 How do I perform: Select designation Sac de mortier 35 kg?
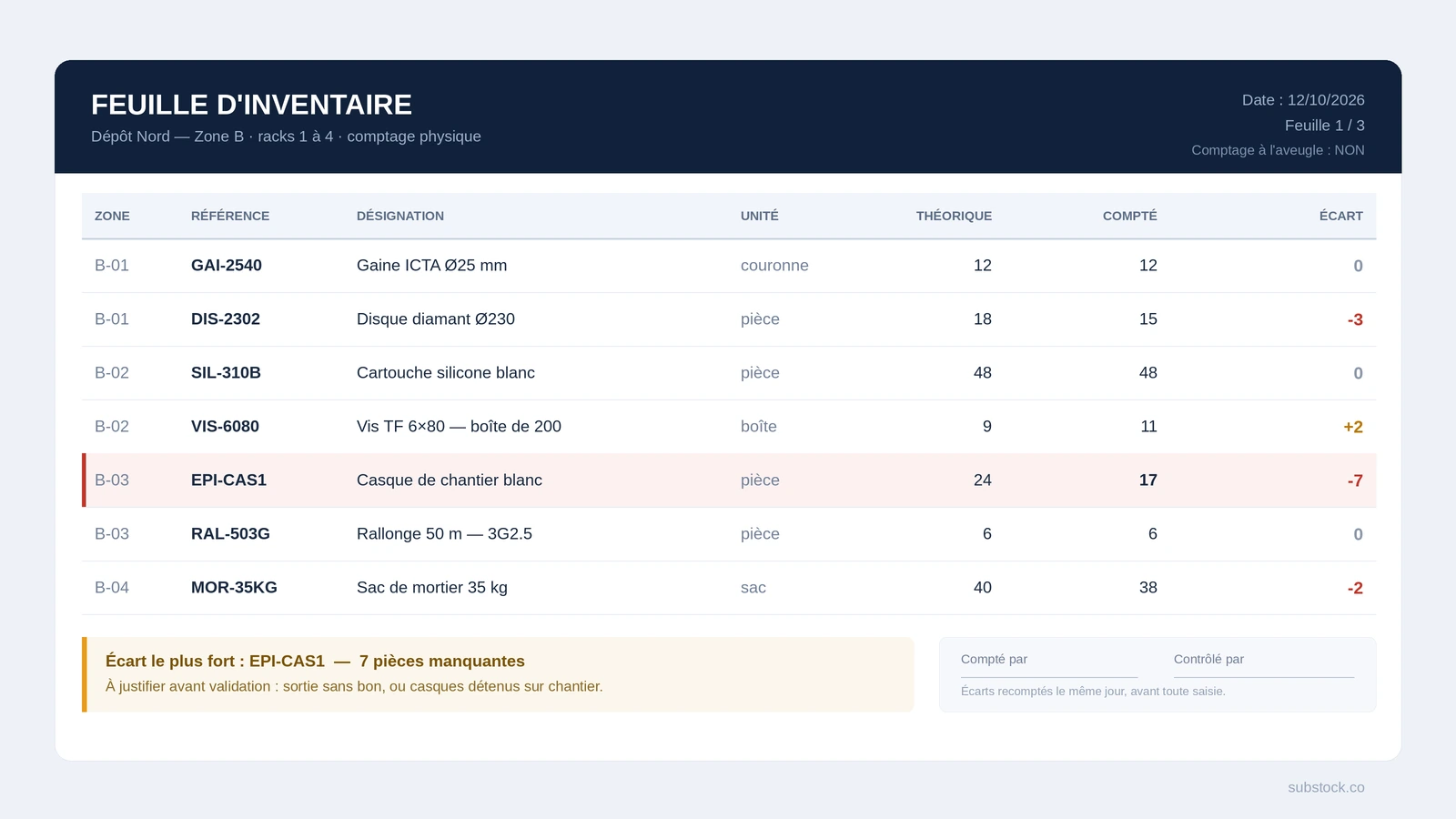[x=432, y=588]
